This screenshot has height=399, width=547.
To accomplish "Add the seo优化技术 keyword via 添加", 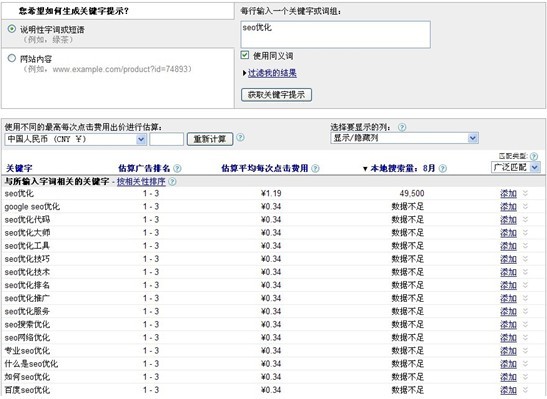I will coord(508,272).
